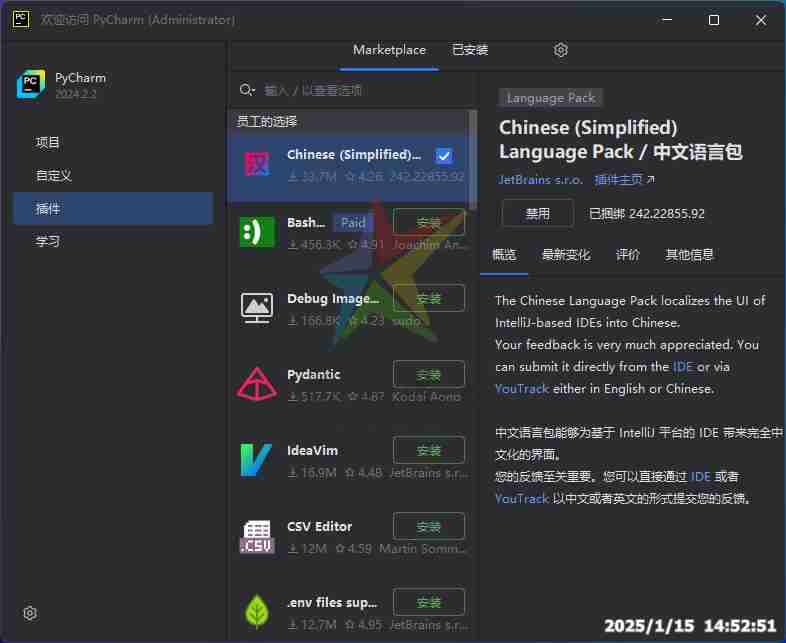Select the .env files sup... plugin name
The width and height of the screenshot is (786, 643).
click(332, 602)
